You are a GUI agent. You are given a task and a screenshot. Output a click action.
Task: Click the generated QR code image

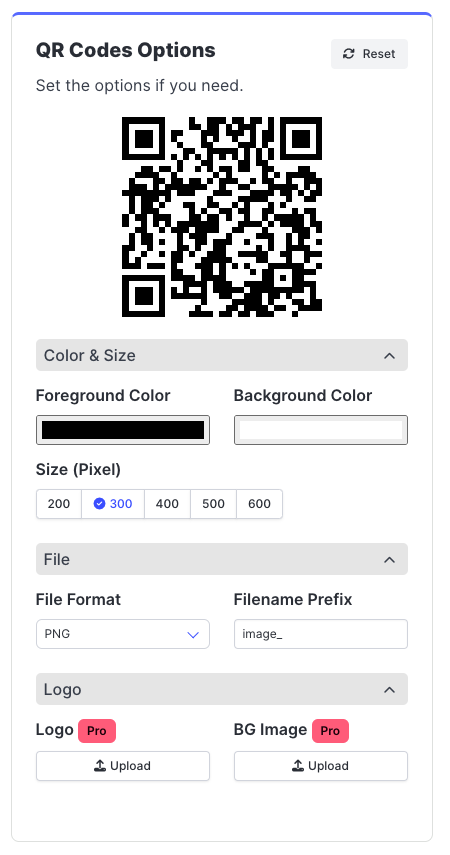click(x=221, y=217)
